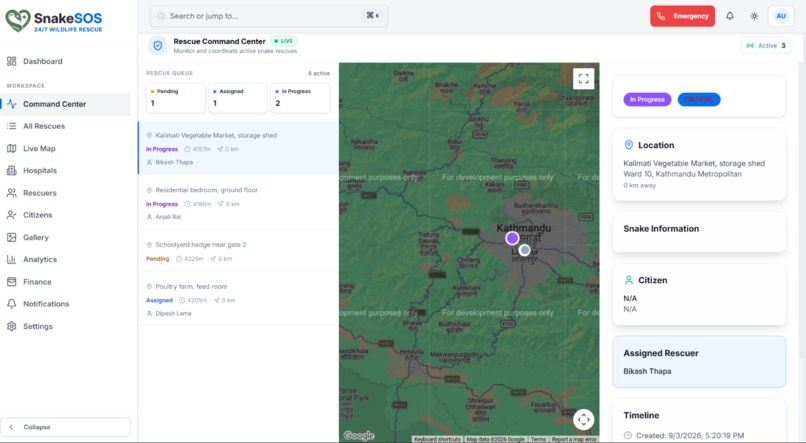
Task: Expand map to fullscreen
Action: pyautogui.click(x=583, y=79)
